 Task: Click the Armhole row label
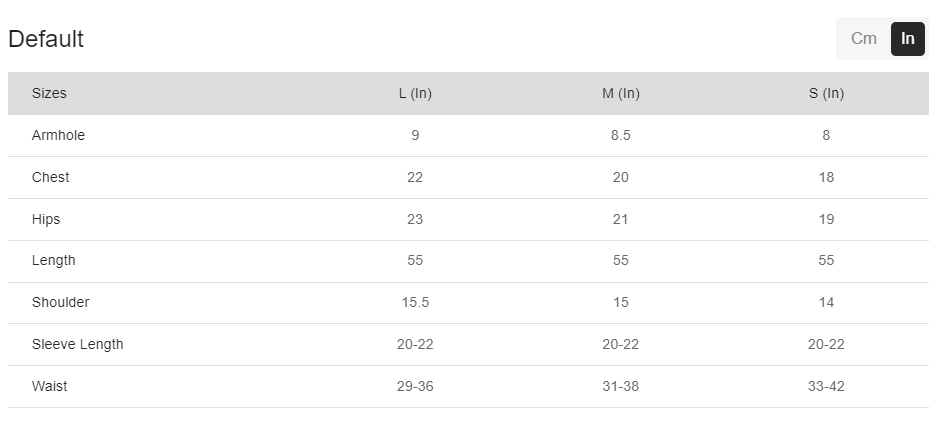[58, 135]
